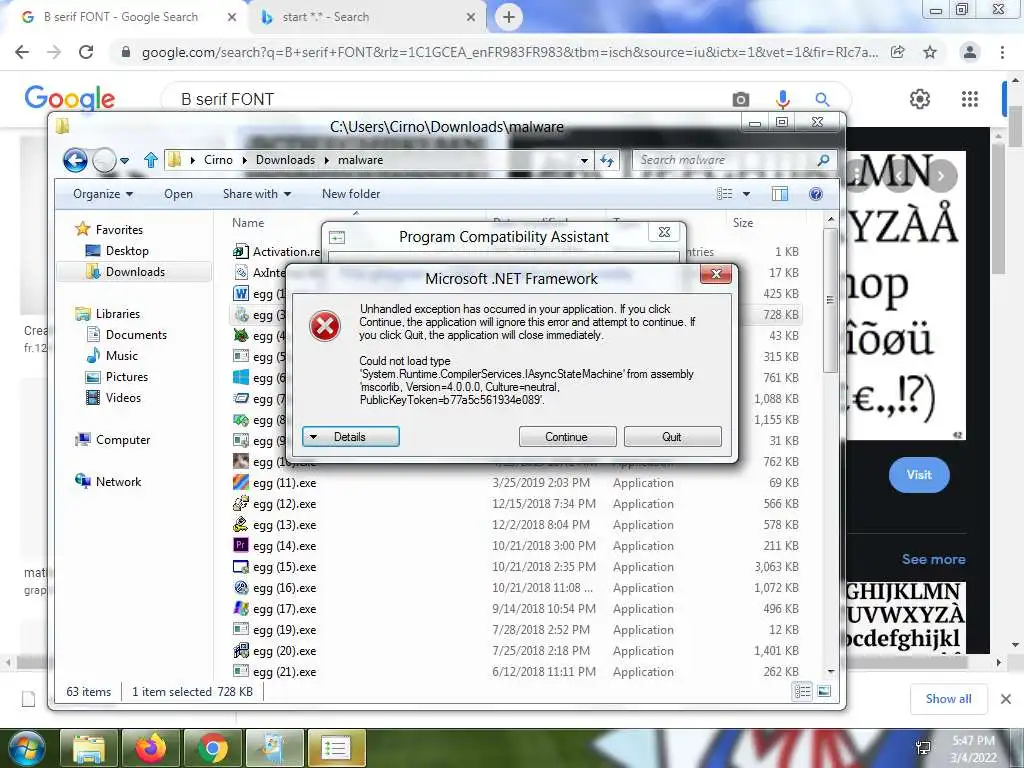Select Libraries in the navigation pane

pyautogui.click(x=118, y=314)
